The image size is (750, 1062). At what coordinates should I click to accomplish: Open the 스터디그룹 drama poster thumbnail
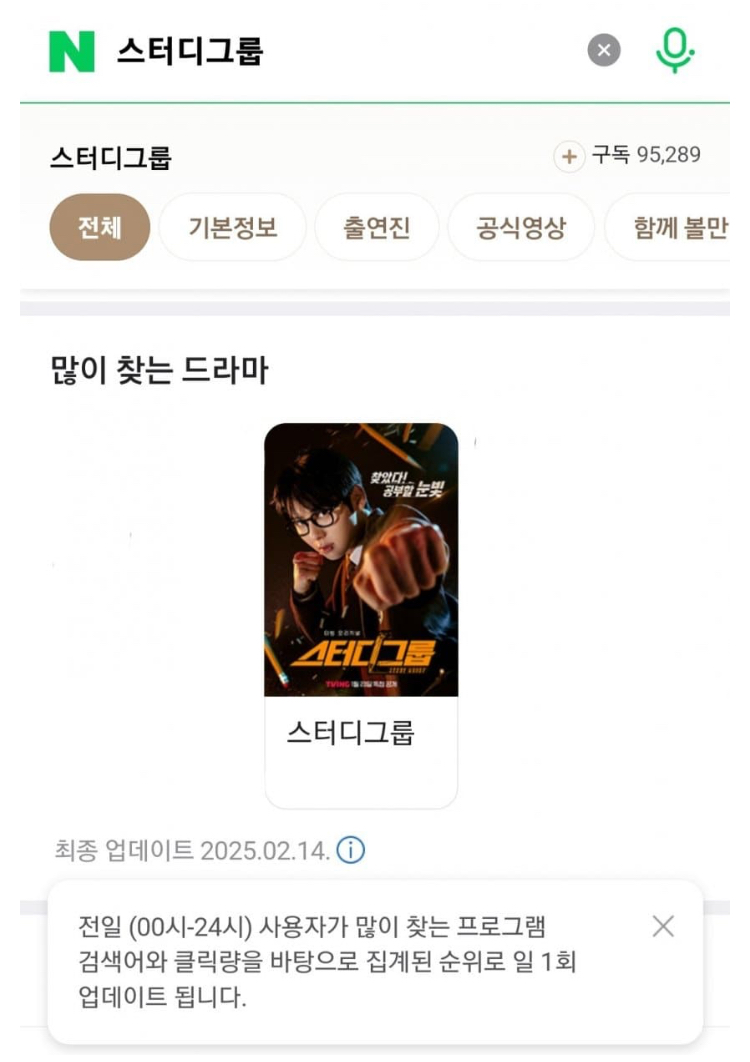361,559
